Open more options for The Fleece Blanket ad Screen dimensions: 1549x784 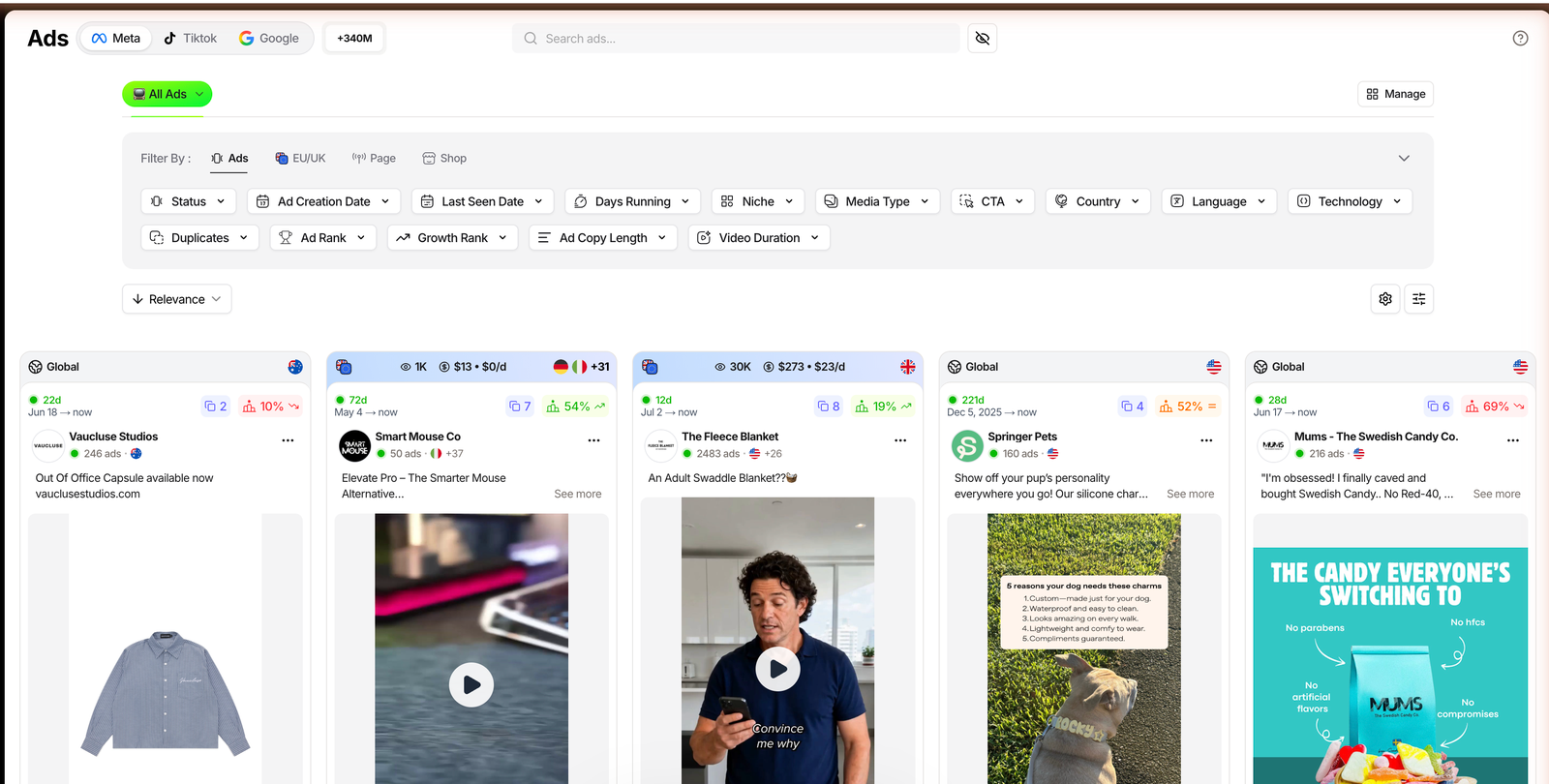pyautogui.click(x=900, y=440)
